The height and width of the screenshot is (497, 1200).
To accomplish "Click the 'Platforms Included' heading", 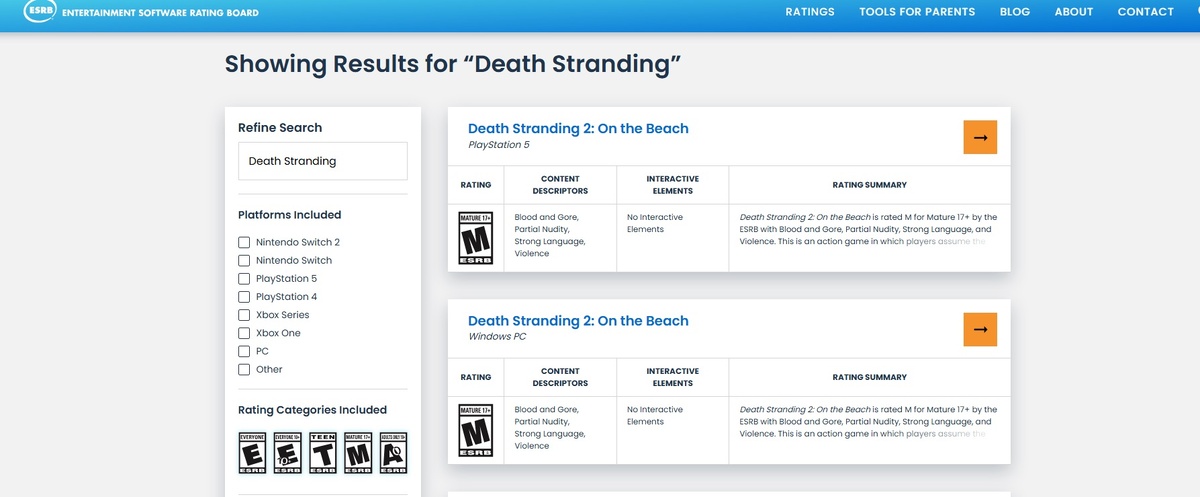I will pyautogui.click(x=289, y=215).
